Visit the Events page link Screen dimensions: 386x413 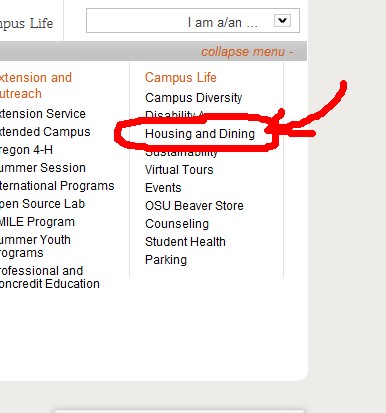(x=163, y=188)
